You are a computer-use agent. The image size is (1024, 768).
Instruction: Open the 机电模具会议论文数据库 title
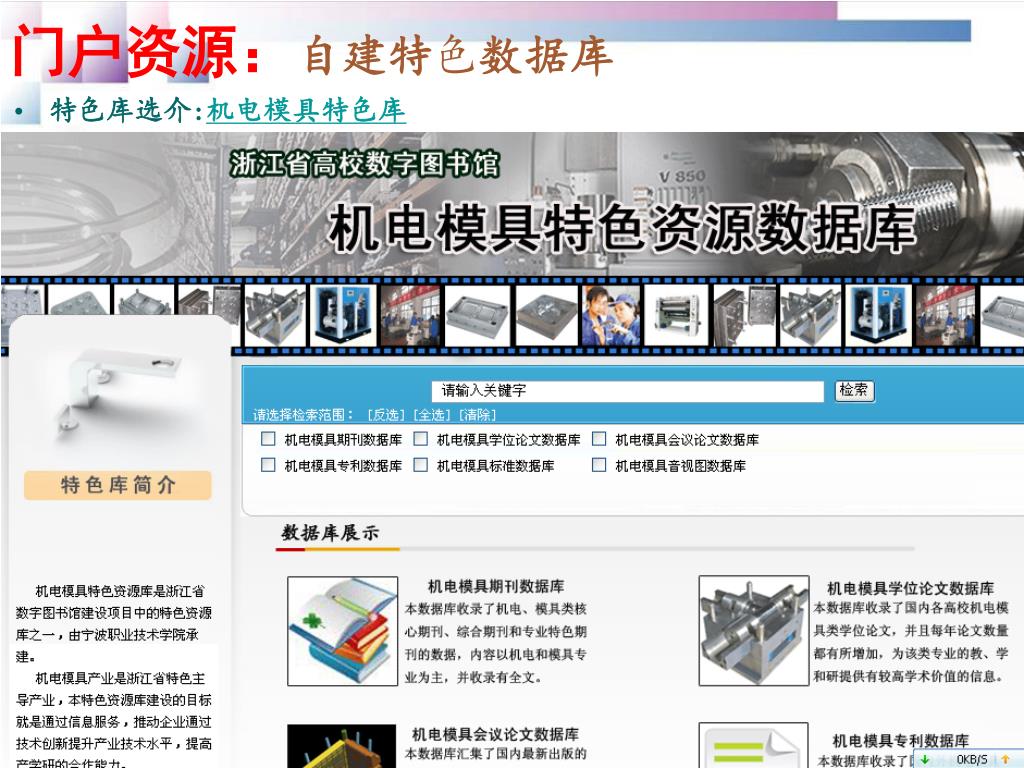[x=495, y=735]
